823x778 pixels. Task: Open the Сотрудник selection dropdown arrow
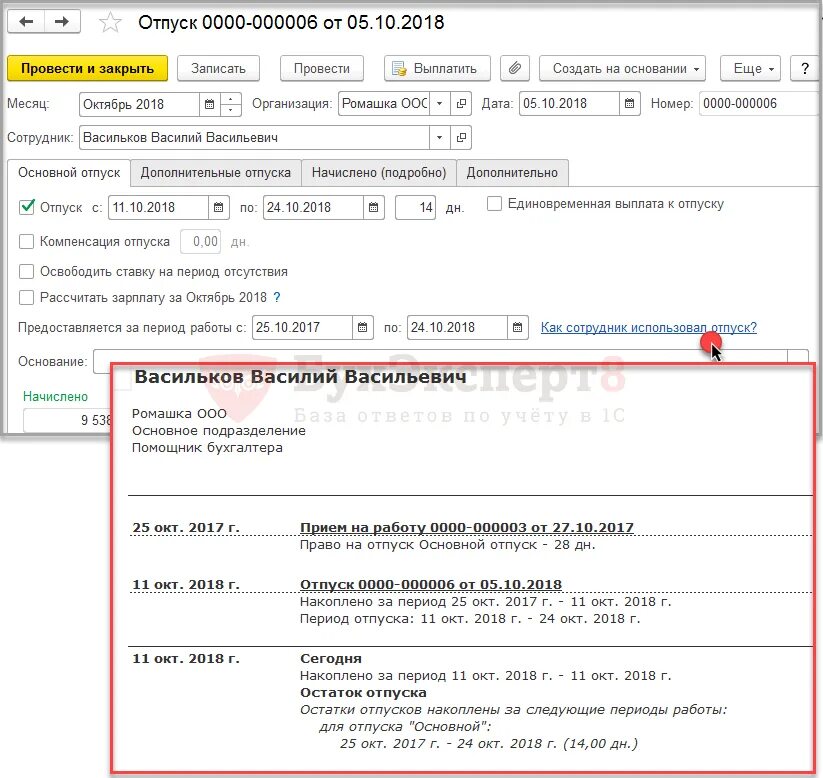pos(438,135)
